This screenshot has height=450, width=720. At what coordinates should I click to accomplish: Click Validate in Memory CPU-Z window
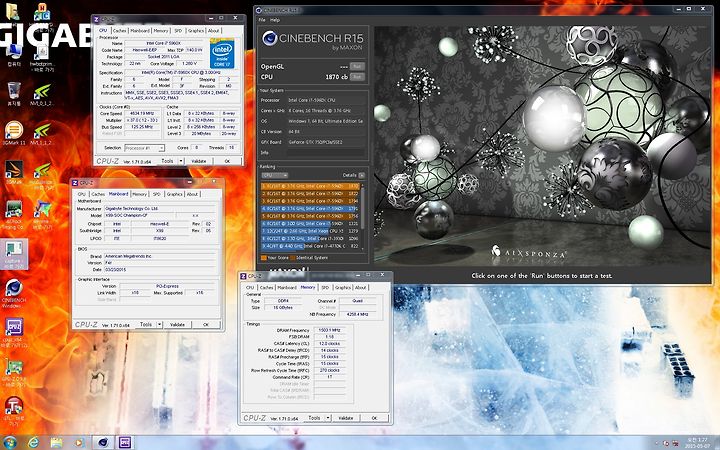[346, 418]
